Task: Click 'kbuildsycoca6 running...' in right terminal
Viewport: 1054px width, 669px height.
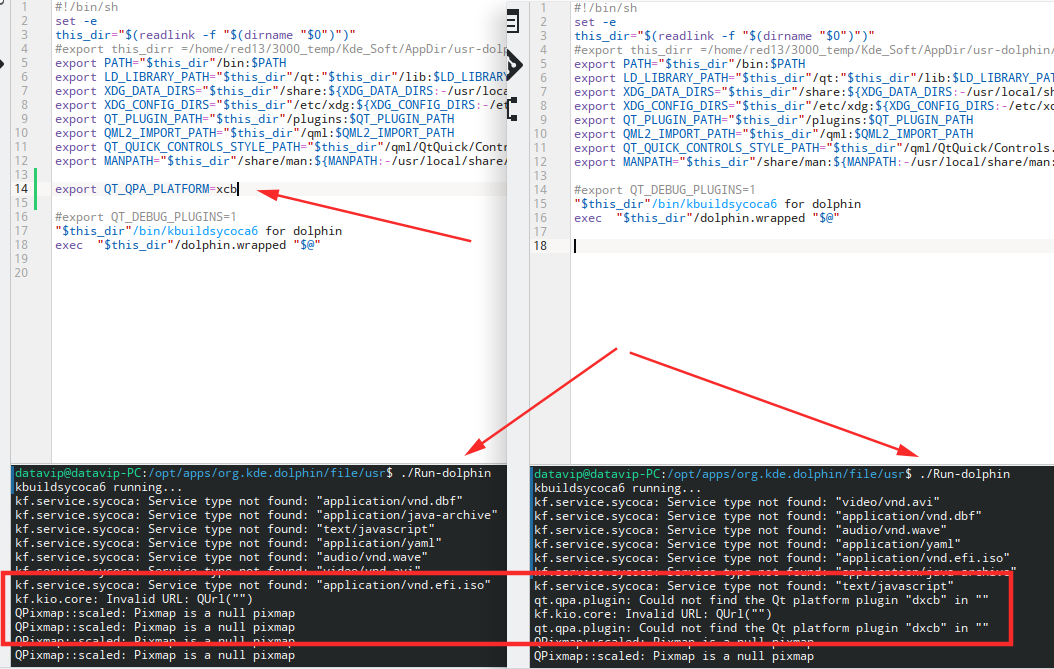Action: coord(618,488)
